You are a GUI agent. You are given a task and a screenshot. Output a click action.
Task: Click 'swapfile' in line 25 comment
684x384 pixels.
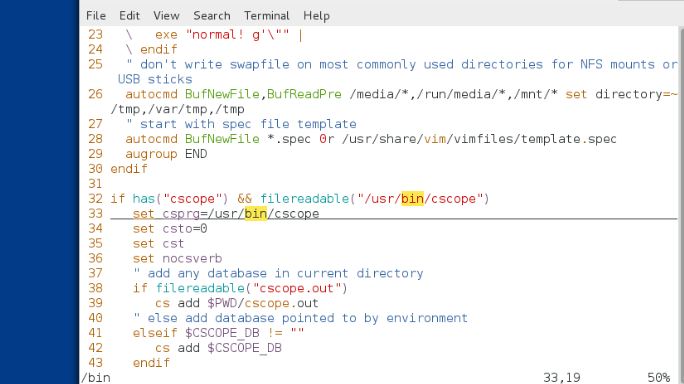260,65
